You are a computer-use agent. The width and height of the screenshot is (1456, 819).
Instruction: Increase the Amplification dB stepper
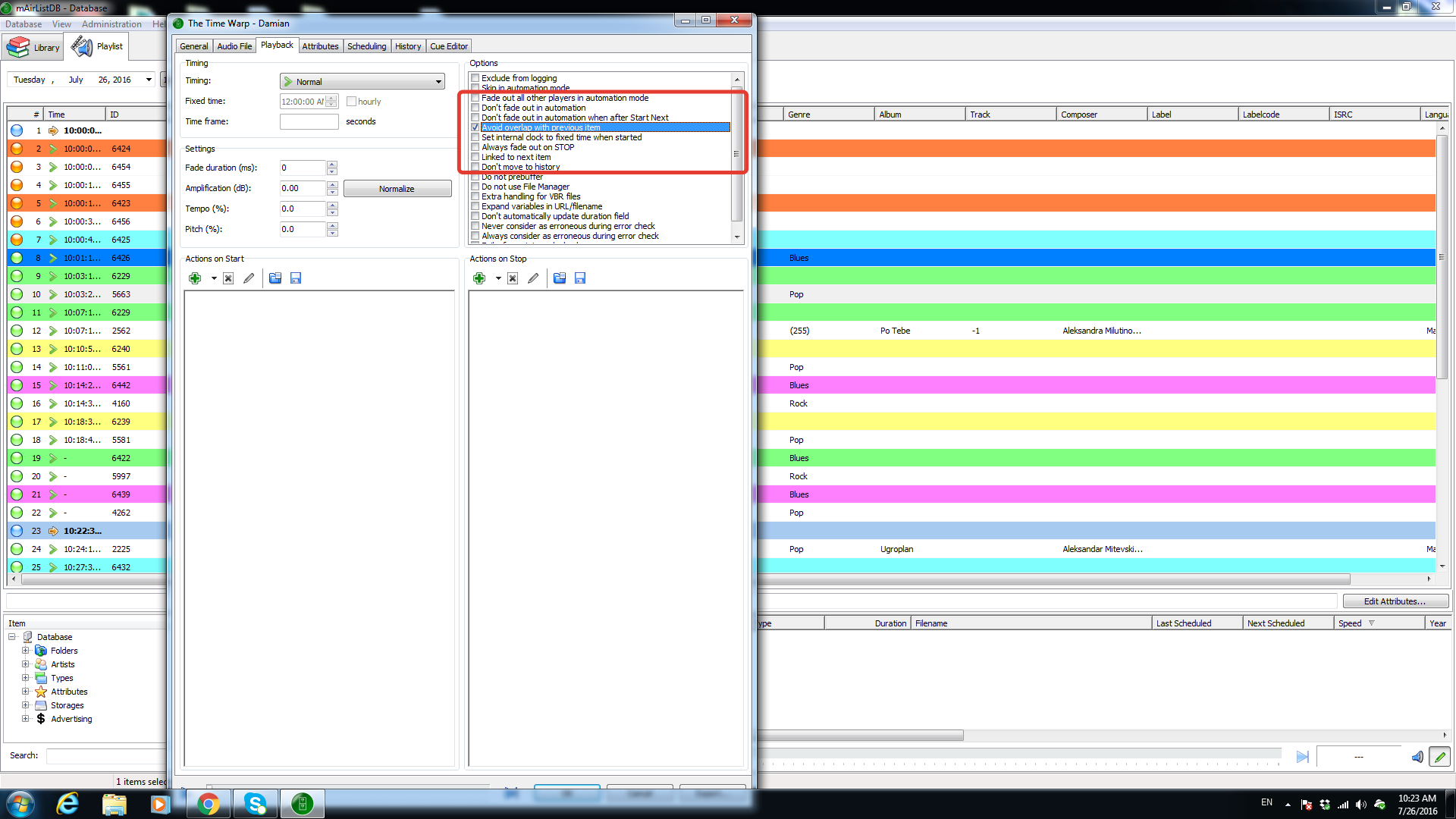(x=332, y=184)
